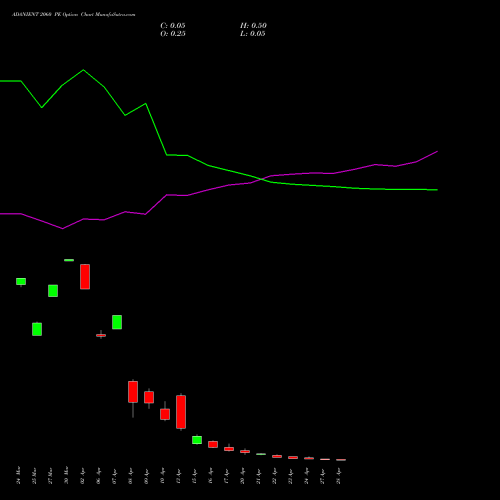Select the '09 Apr' date label
Viewport: 500px width, 500px height.
coord(146,475)
